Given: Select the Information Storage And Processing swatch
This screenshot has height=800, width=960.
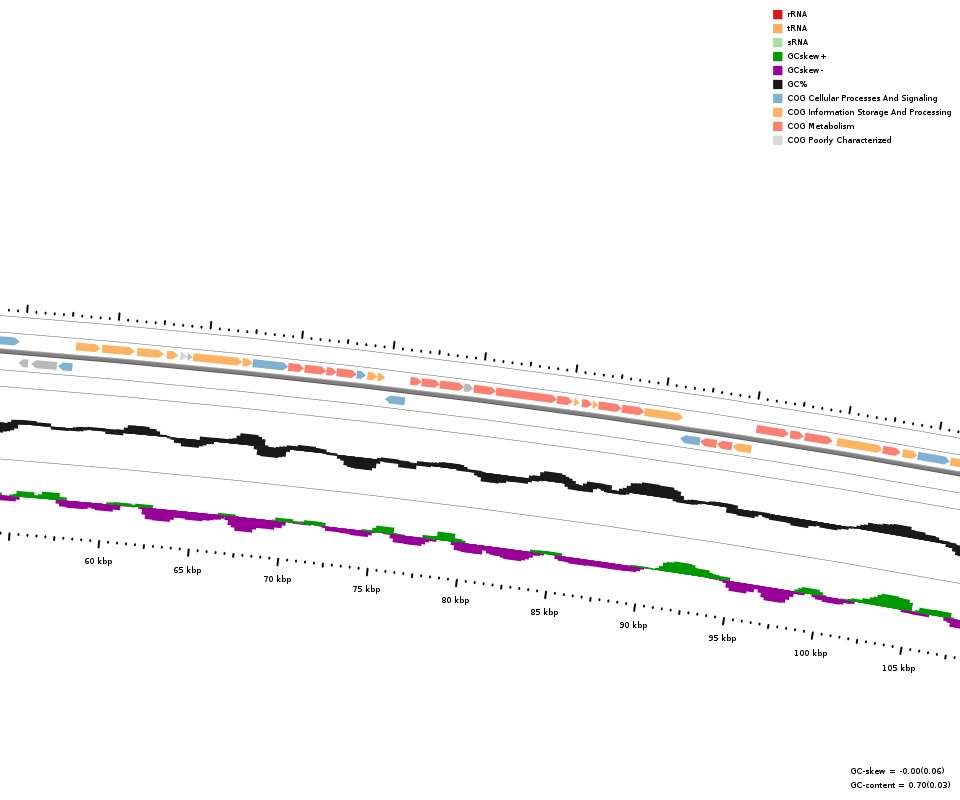Looking at the screenshot, I should (778, 113).
